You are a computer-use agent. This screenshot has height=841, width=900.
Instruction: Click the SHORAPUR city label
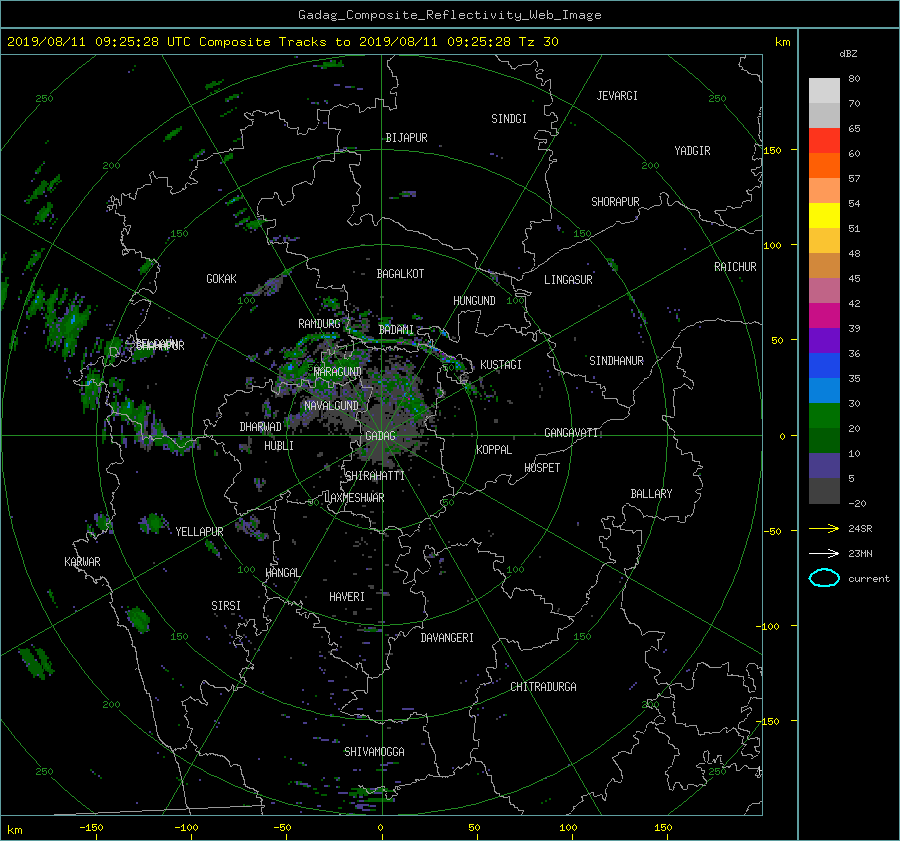(615, 202)
